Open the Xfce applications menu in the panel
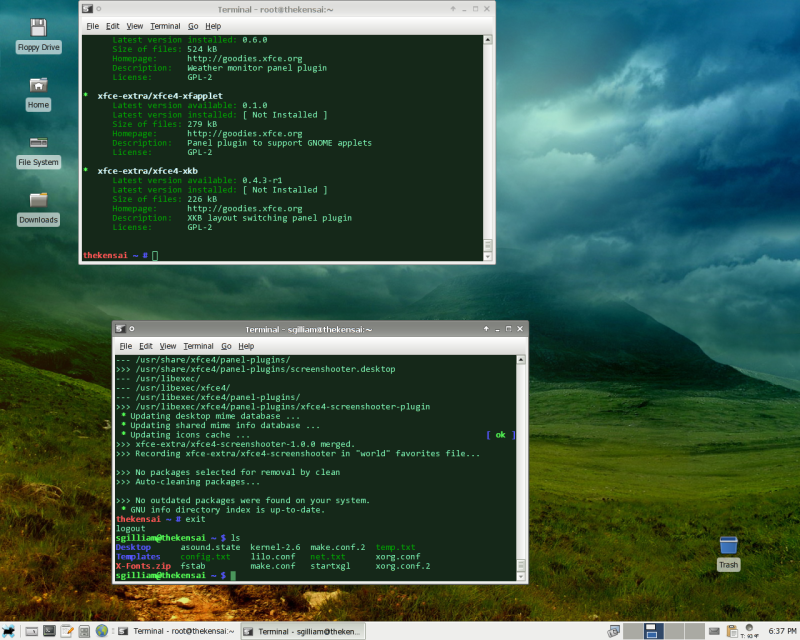 (9, 631)
